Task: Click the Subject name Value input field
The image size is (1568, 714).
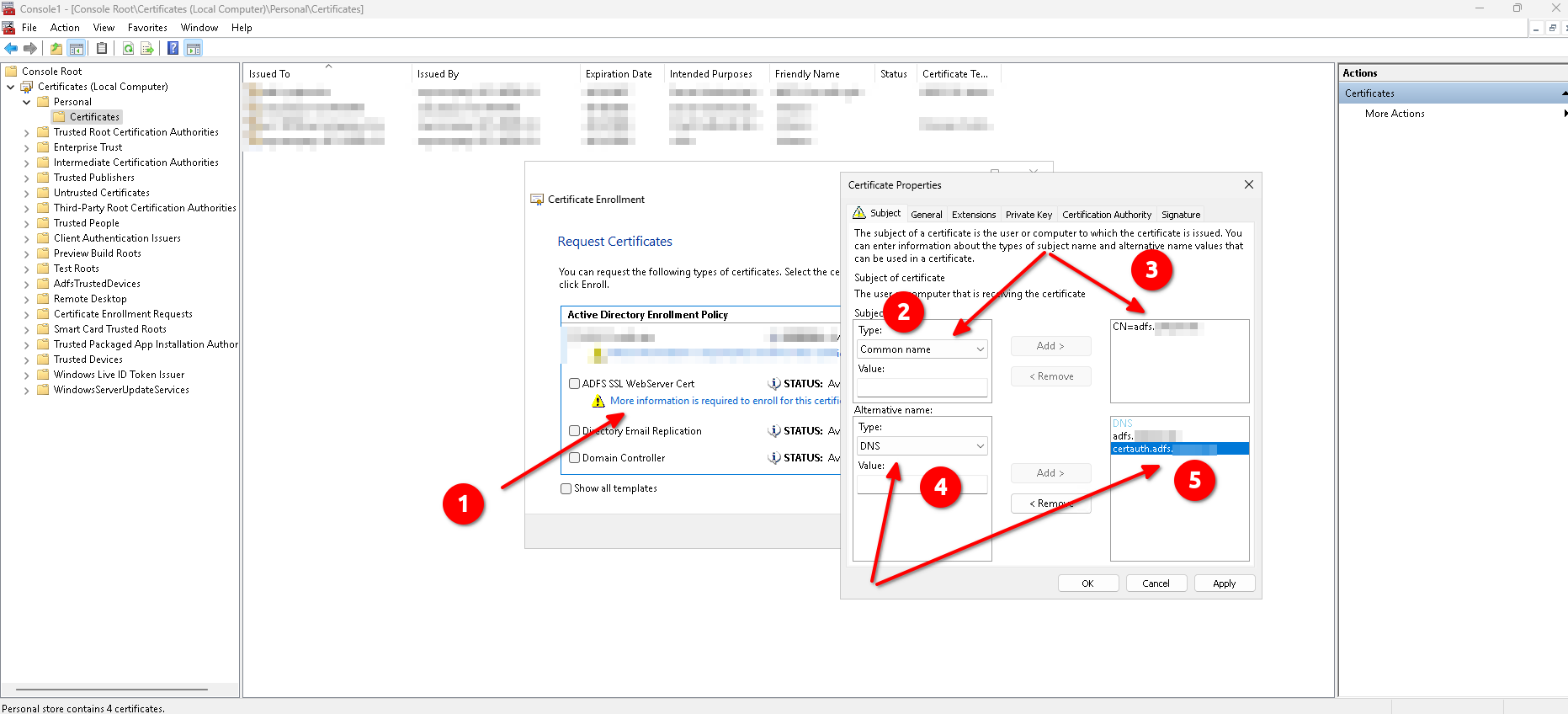Action: click(922, 387)
